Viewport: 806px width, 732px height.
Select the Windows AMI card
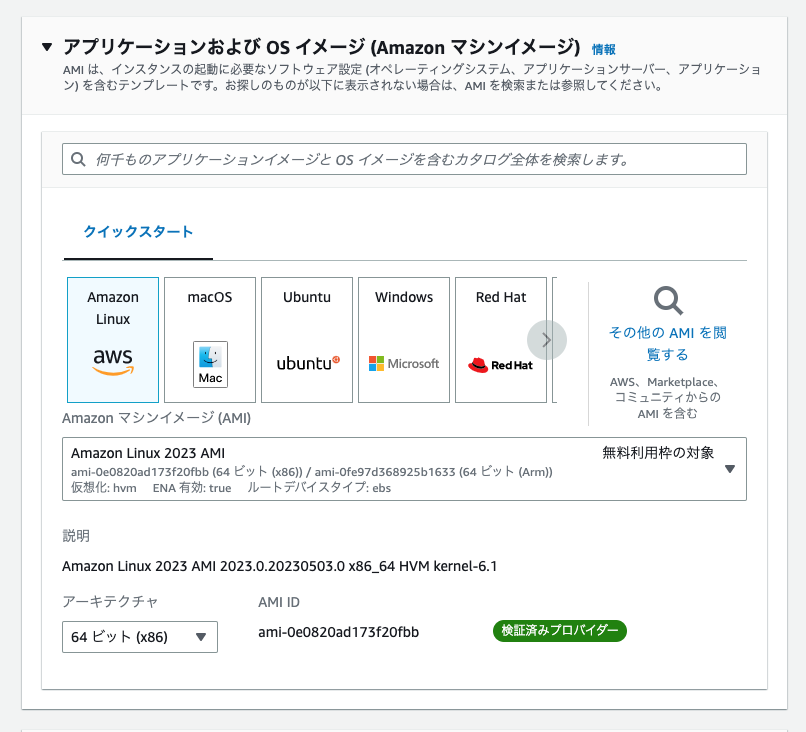404,340
